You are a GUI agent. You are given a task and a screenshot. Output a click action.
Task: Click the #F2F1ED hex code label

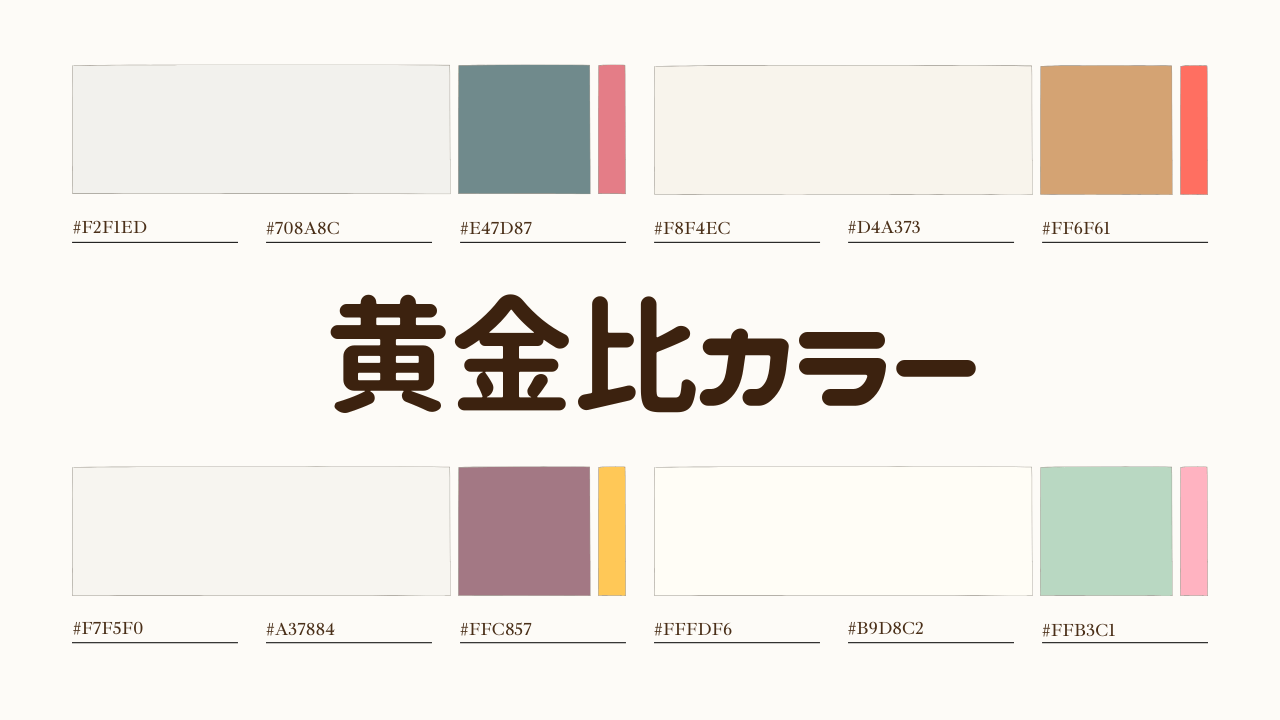[x=110, y=228]
